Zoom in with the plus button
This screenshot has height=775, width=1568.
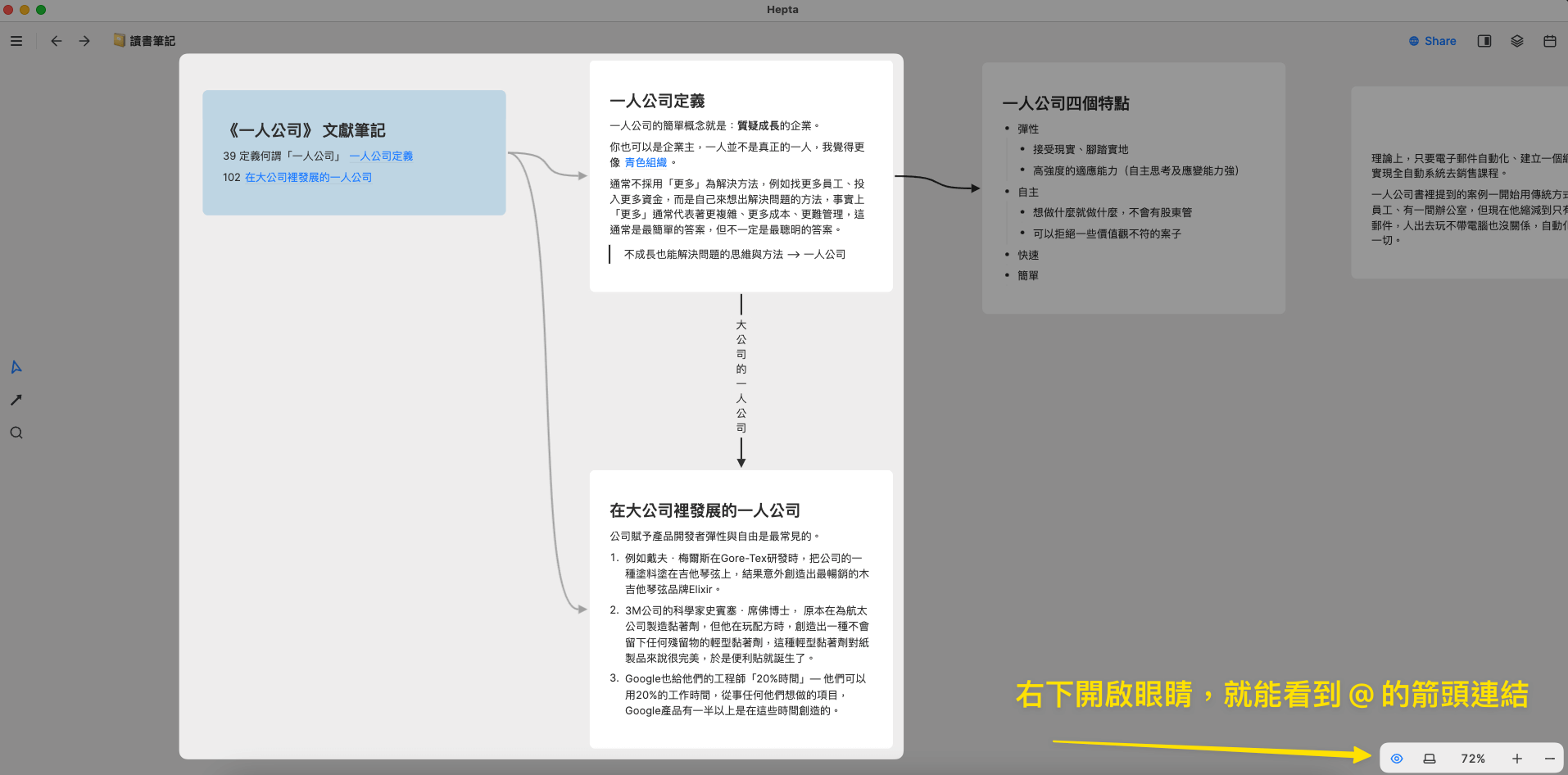tap(1517, 759)
